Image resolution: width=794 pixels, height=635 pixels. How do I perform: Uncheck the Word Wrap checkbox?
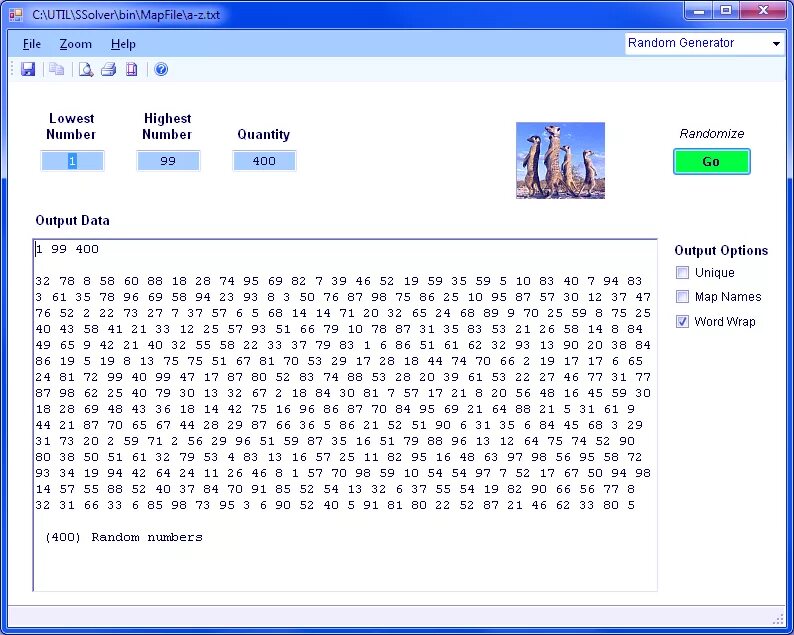click(682, 321)
